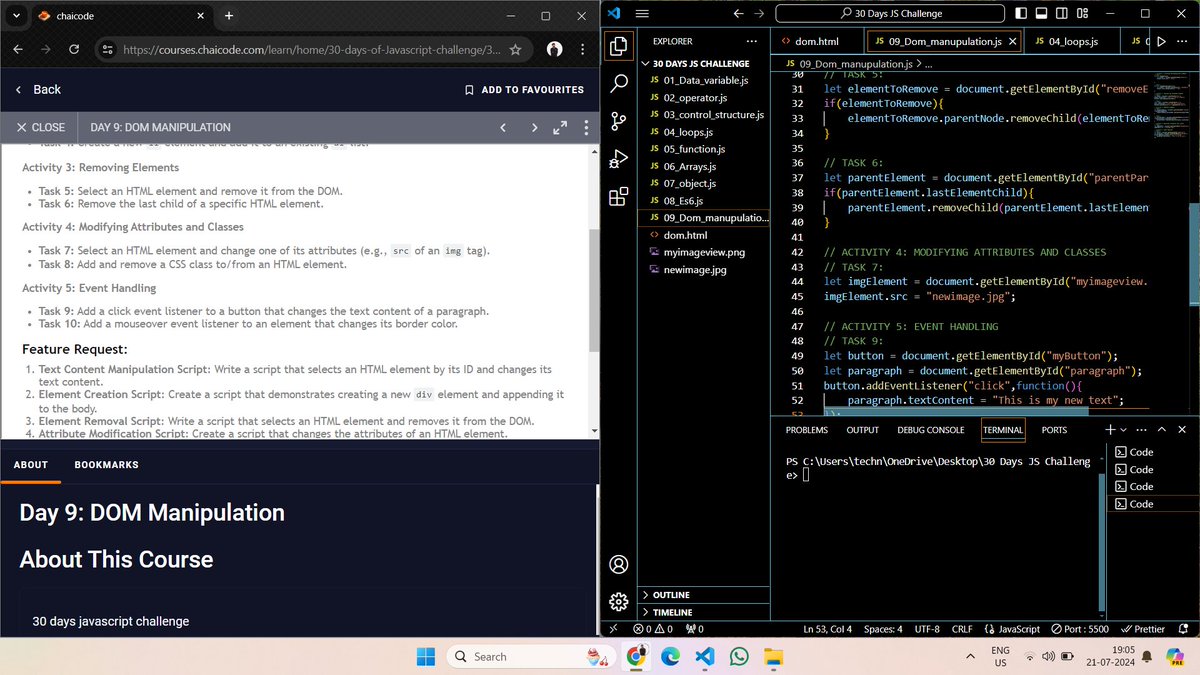Go to the next lesson arrow
This screenshot has width=1200, height=675.
(534, 127)
